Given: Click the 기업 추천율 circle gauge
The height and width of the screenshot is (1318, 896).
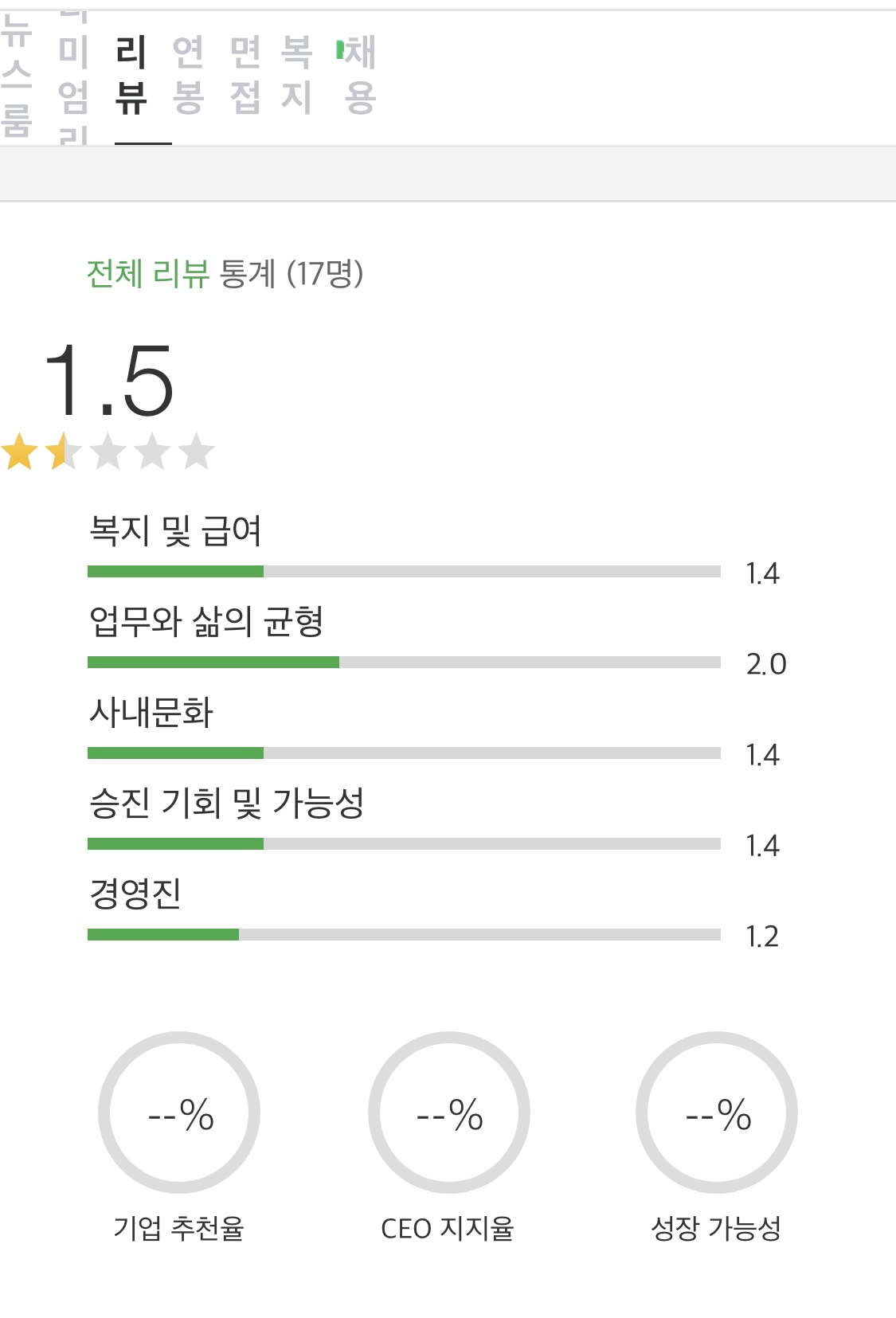Looking at the screenshot, I should click(x=179, y=1113).
